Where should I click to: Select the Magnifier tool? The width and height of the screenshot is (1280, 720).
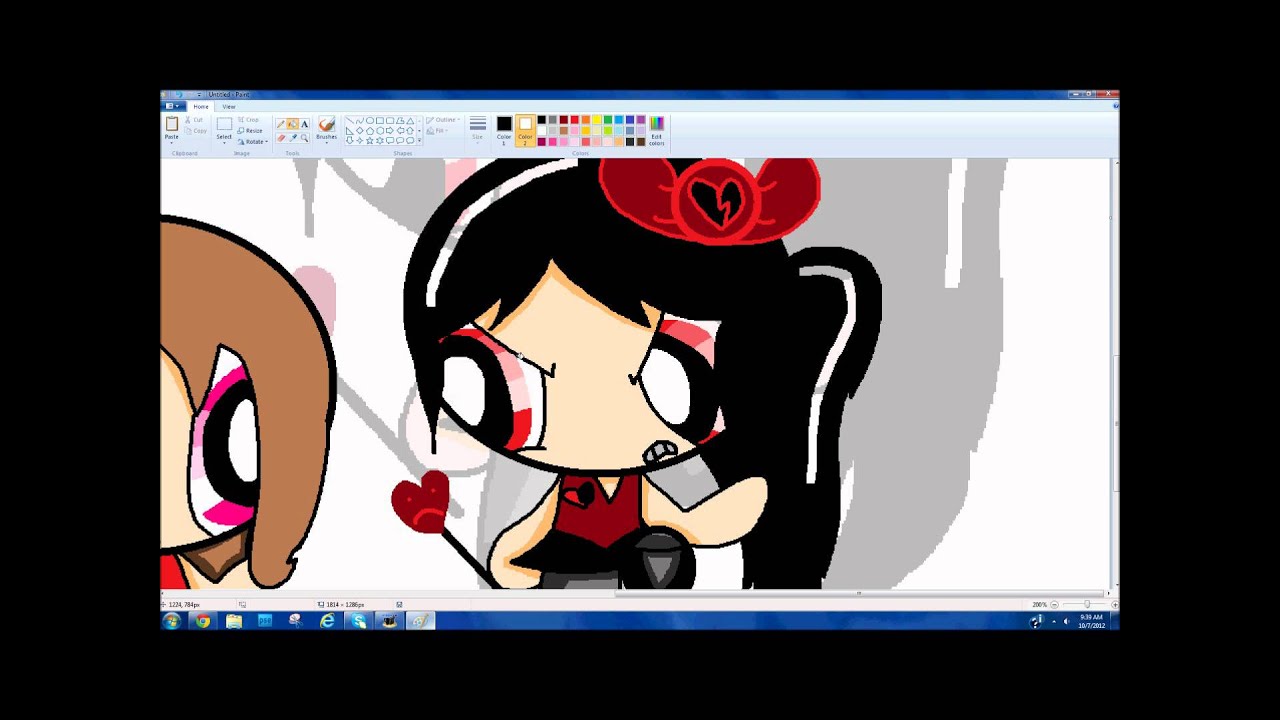click(304, 138)
